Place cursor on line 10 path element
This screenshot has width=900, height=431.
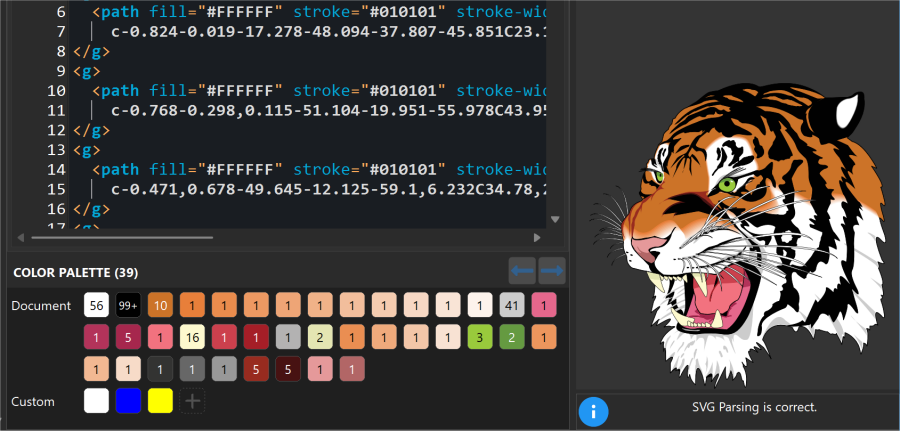(x=319, y=91)
